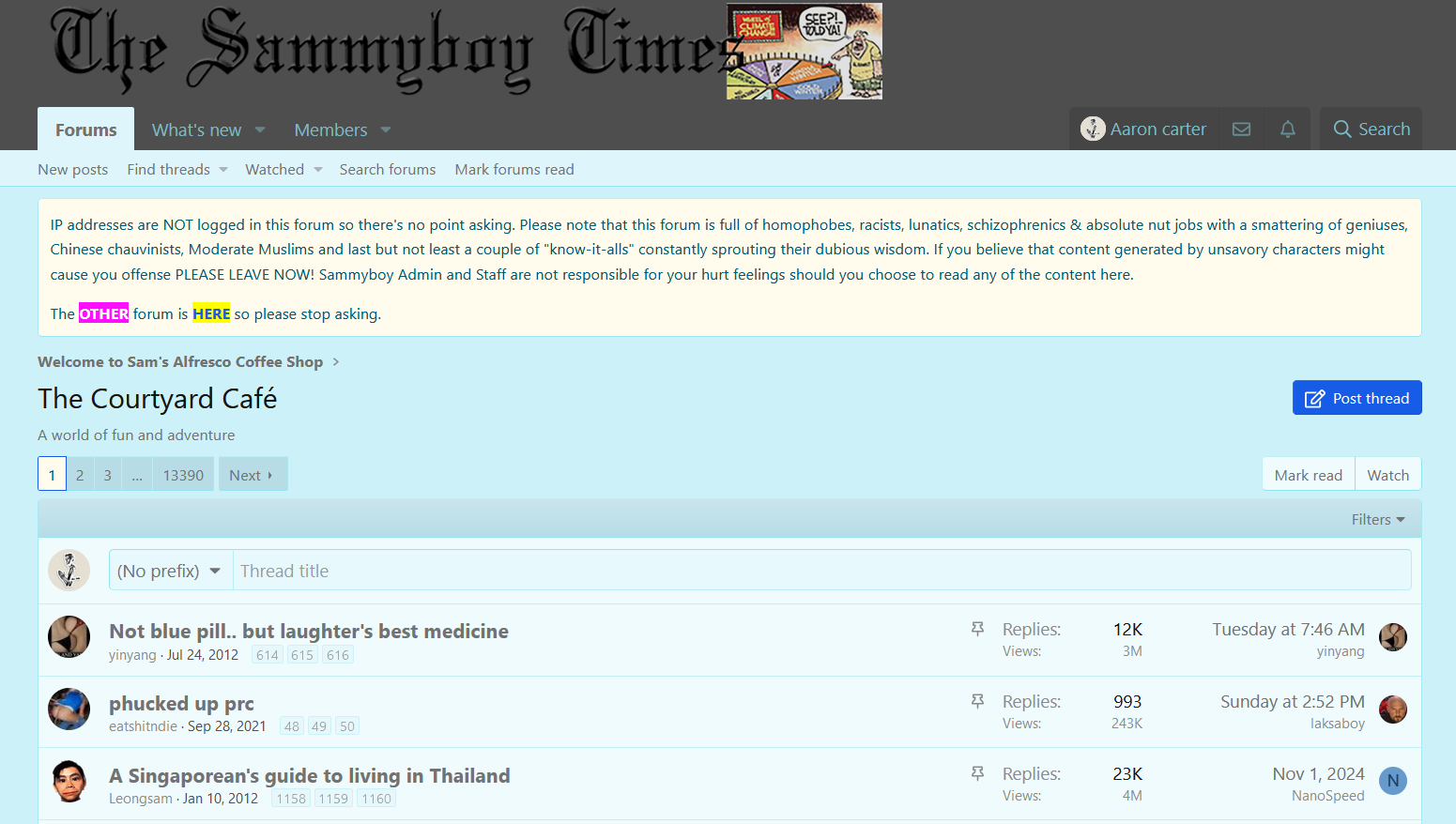This screenshot has height=824, width=1456.
Task: Open the inbox envelope icon
Action: point(1241,130)
